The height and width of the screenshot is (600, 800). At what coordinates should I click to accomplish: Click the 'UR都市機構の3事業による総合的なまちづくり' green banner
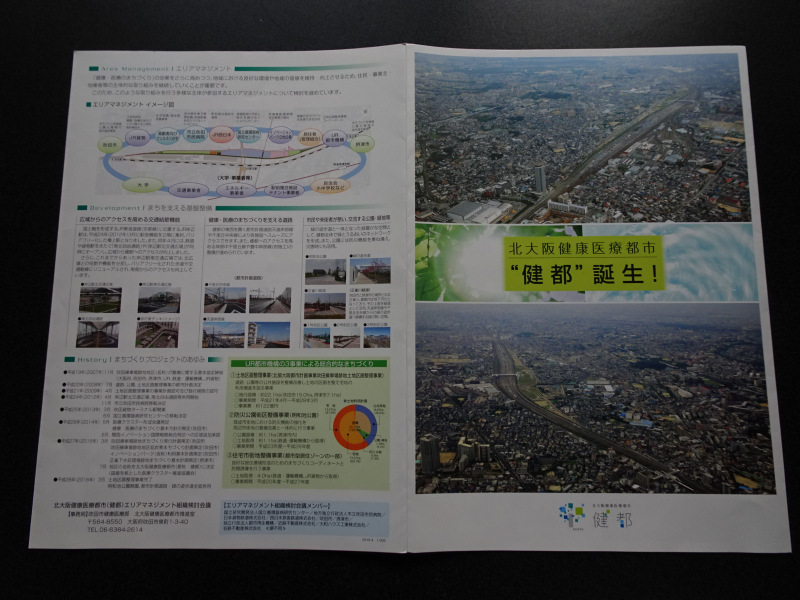309,364
